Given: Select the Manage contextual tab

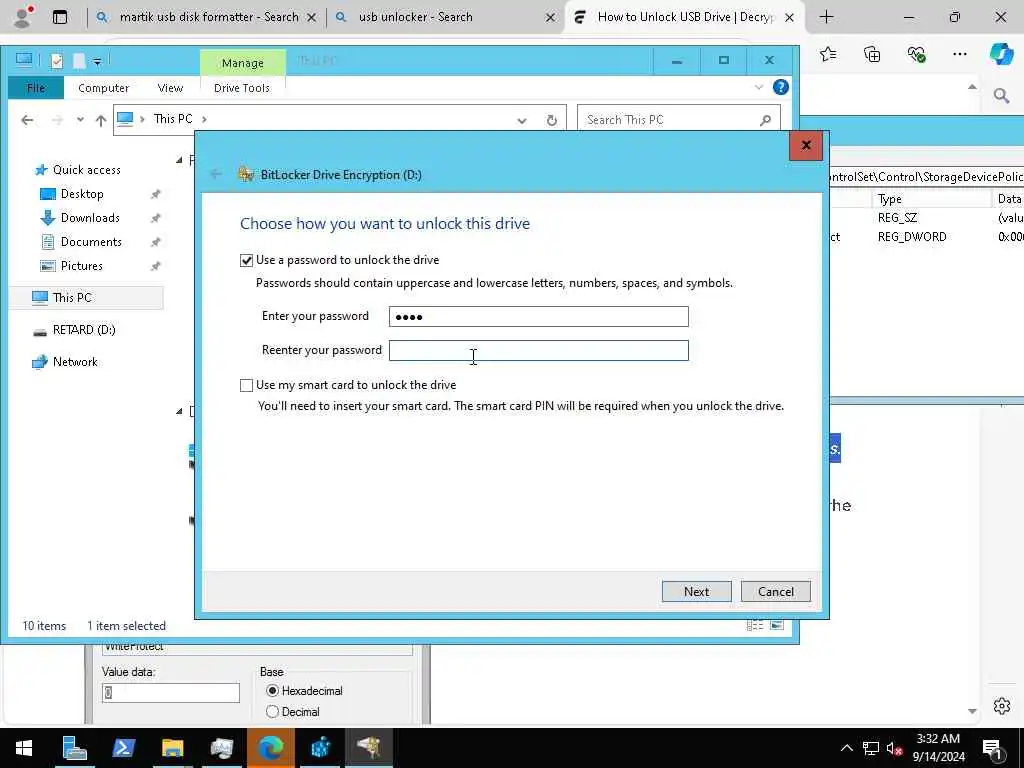Looking at the screenshot, I should tap(242, 63).
